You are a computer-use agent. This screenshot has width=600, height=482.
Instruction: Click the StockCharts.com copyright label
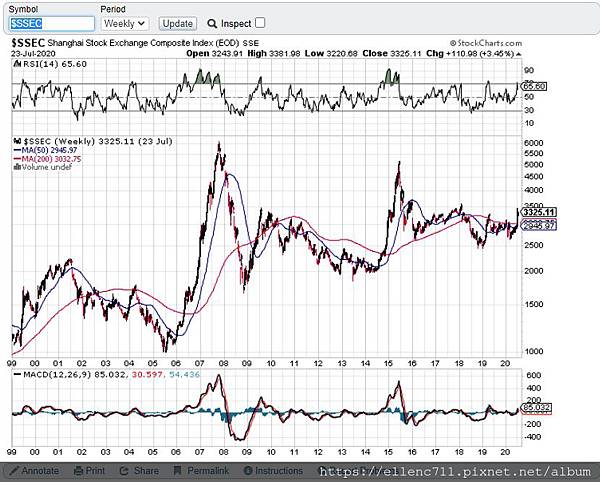pos(486,43)
